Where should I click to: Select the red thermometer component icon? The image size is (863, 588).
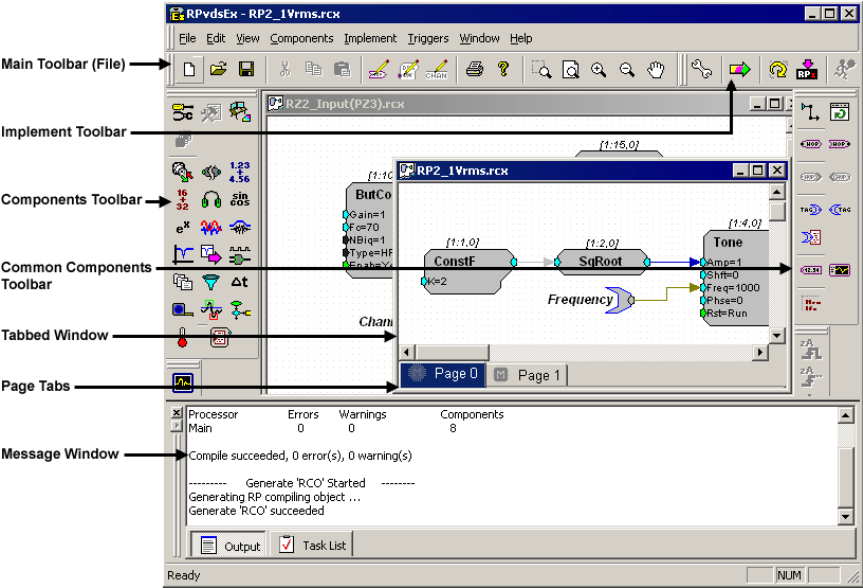(183, 337)
